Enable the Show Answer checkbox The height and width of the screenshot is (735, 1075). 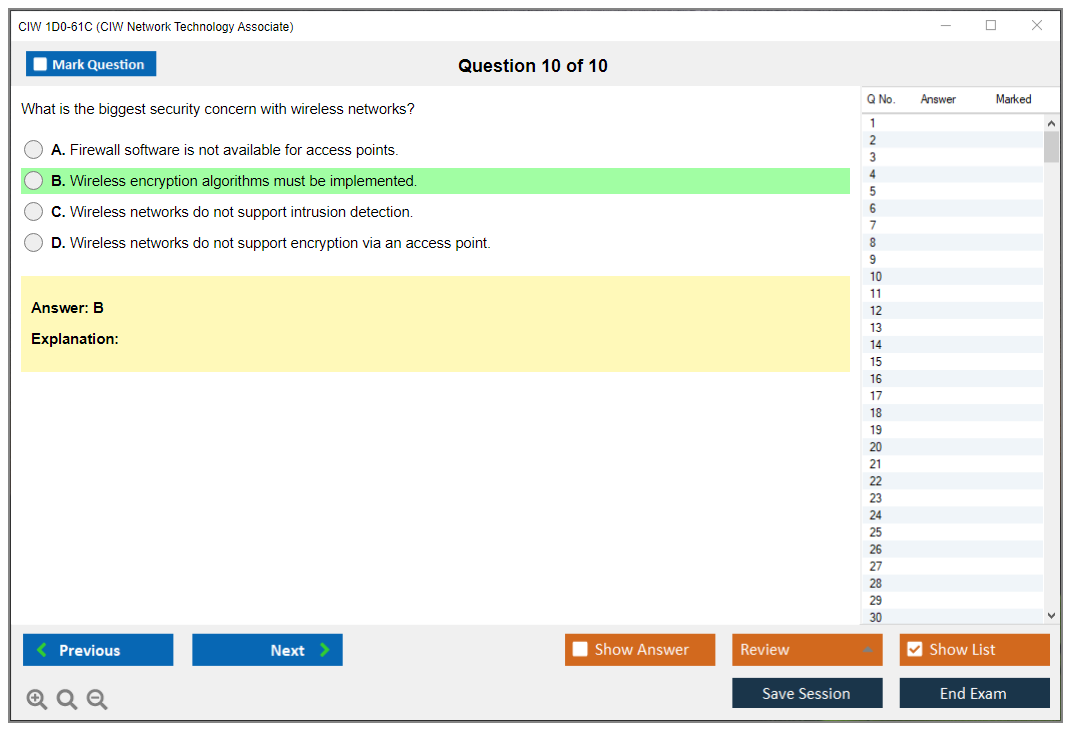(580, 650)
